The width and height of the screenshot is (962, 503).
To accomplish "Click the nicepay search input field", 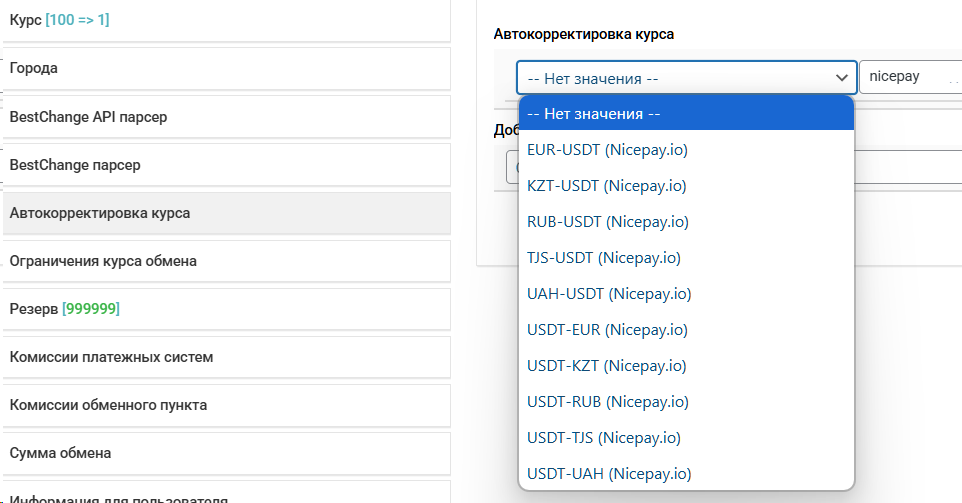I will (910, 77).
